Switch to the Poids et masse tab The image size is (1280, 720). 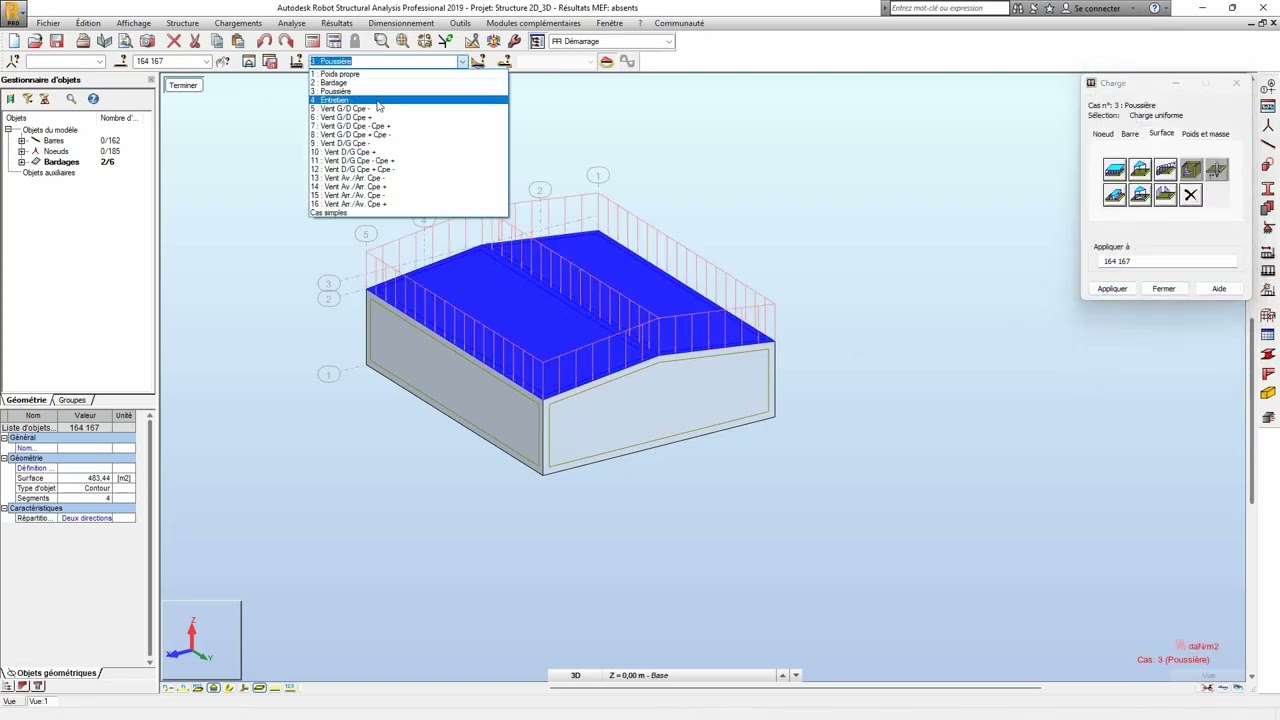1205,134
